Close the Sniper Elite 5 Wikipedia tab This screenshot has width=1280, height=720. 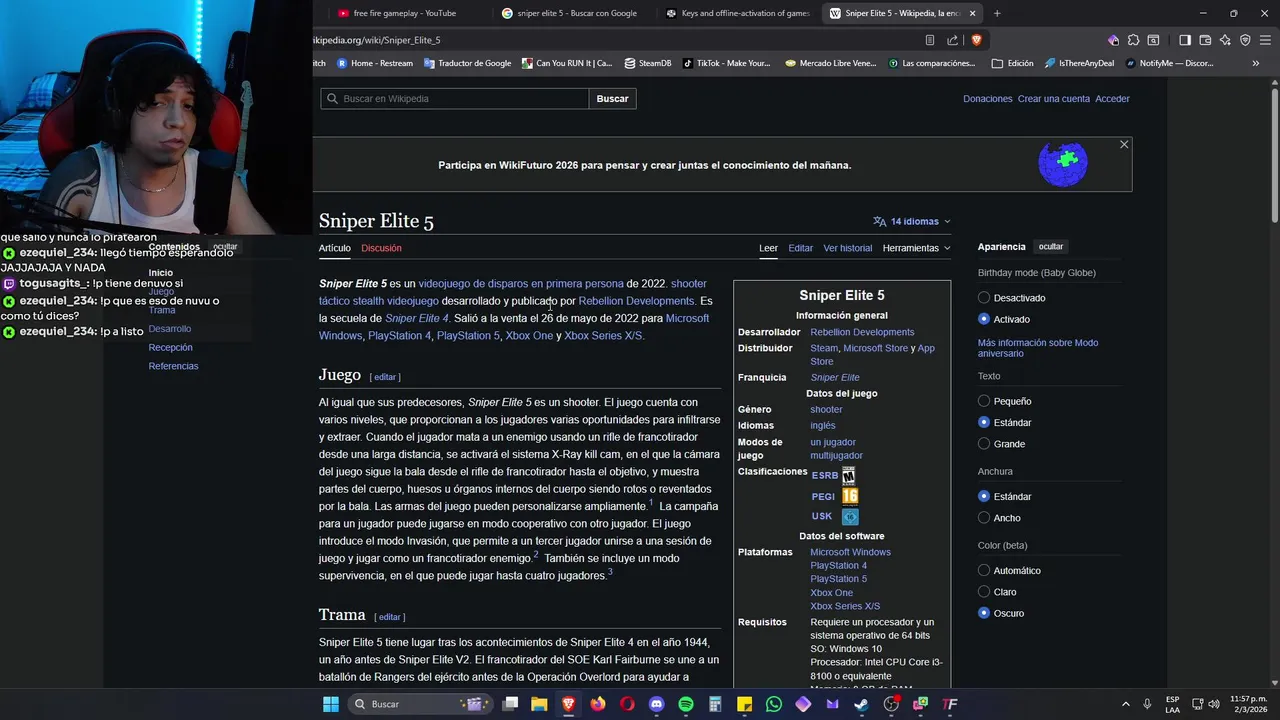(972, 13)
